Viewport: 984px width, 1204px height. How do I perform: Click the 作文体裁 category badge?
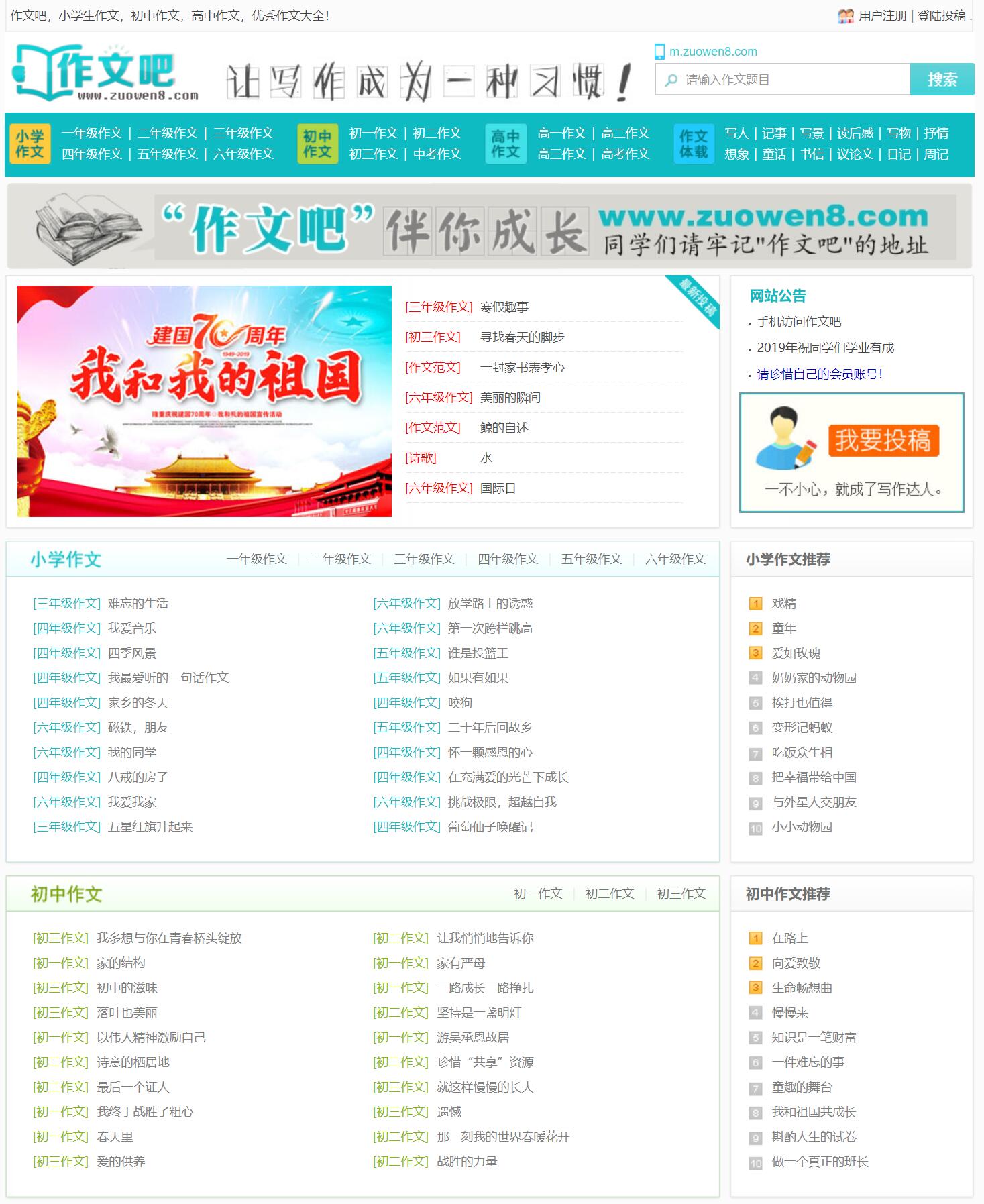[x=693, y=144]
